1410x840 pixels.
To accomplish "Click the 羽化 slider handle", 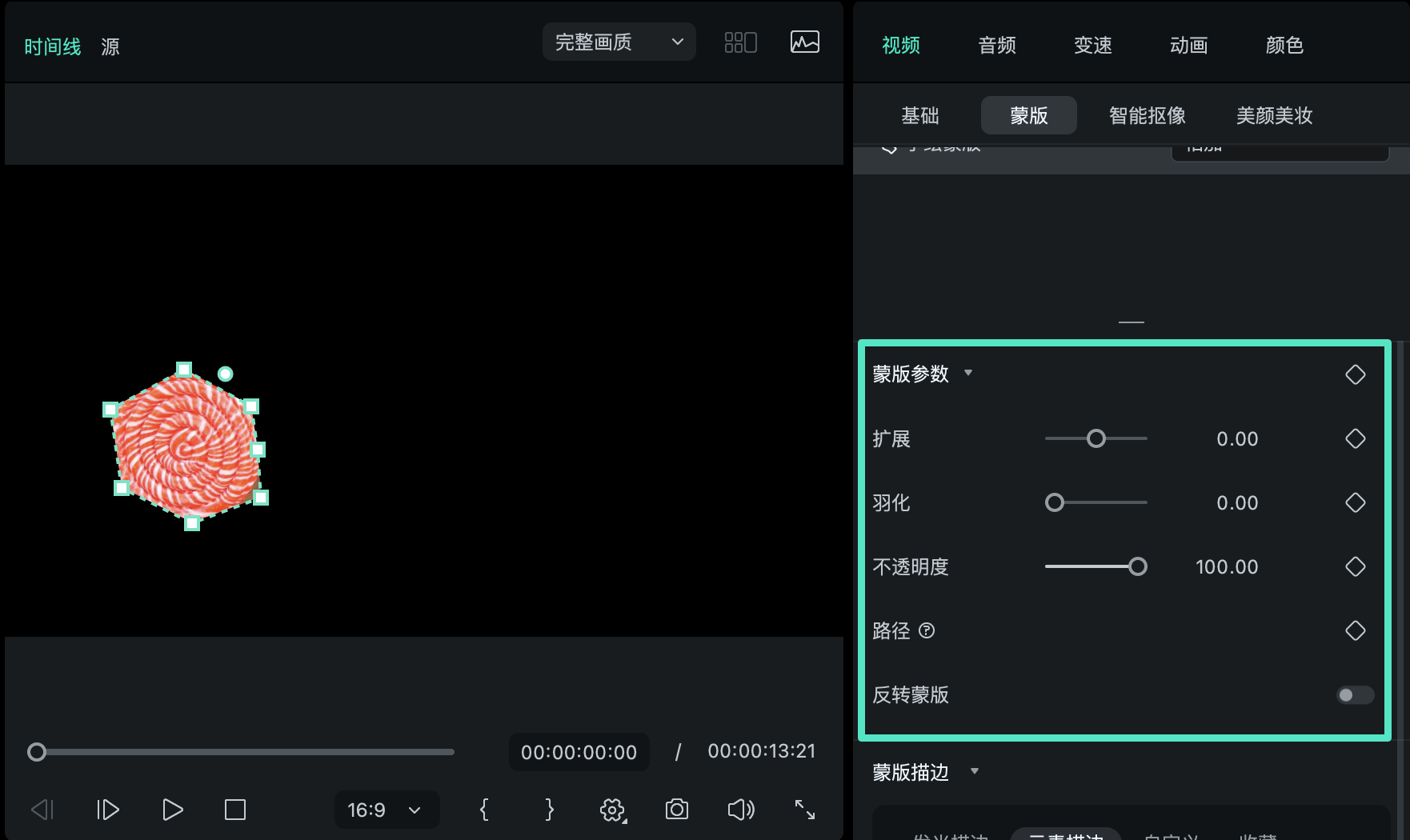I will [1055, 502].
